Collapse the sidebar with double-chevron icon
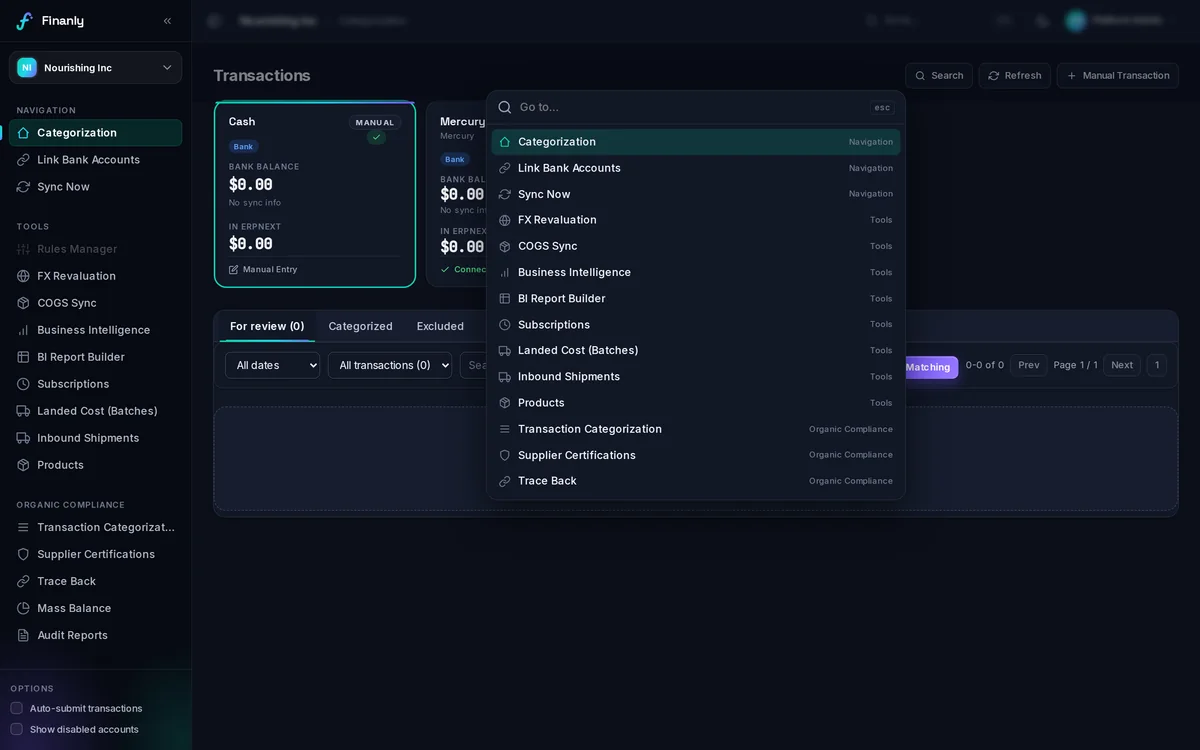The image size is (1200, 750). click(167, 21)
